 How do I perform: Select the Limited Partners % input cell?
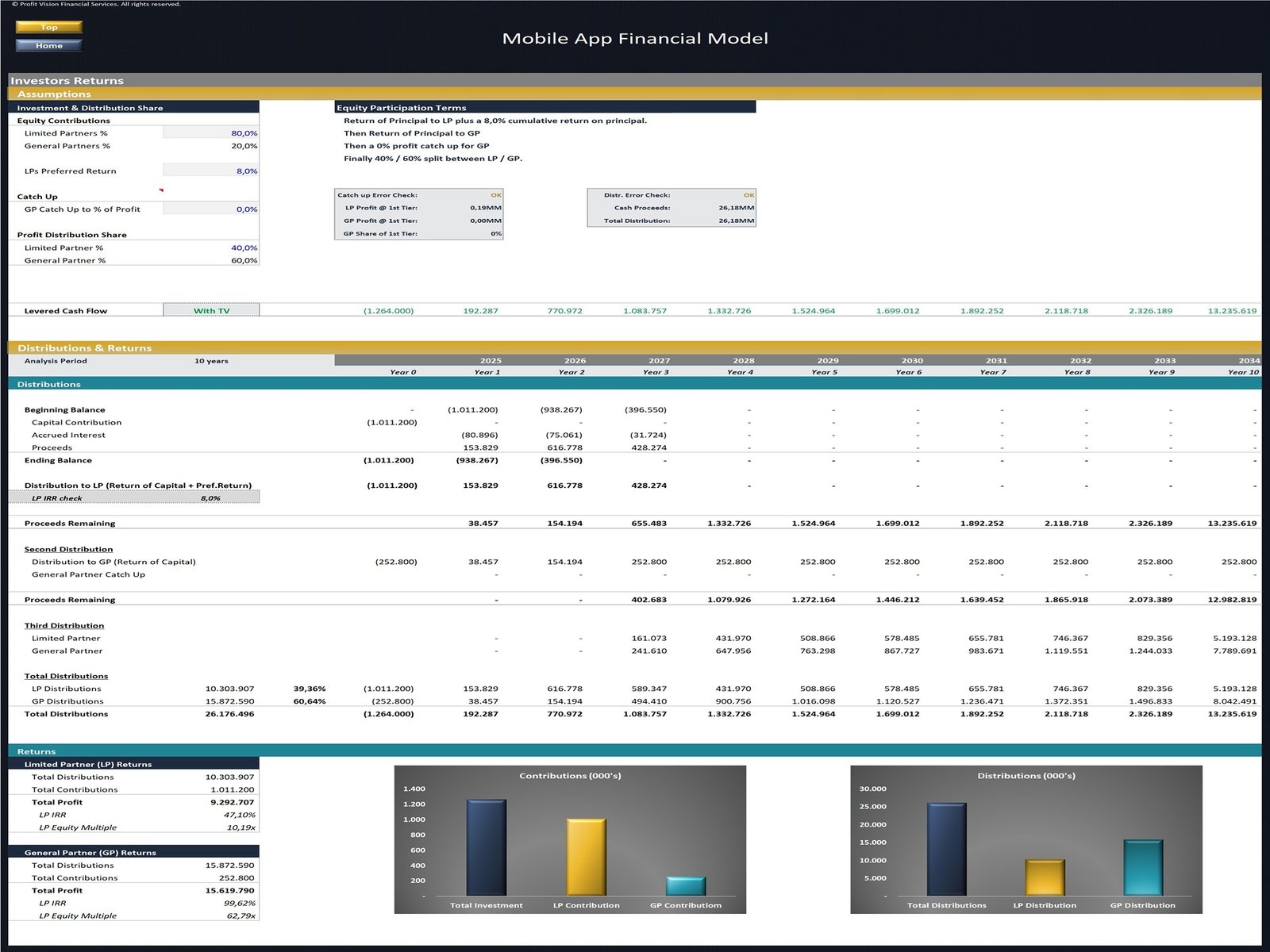click(x=211, y=133)
